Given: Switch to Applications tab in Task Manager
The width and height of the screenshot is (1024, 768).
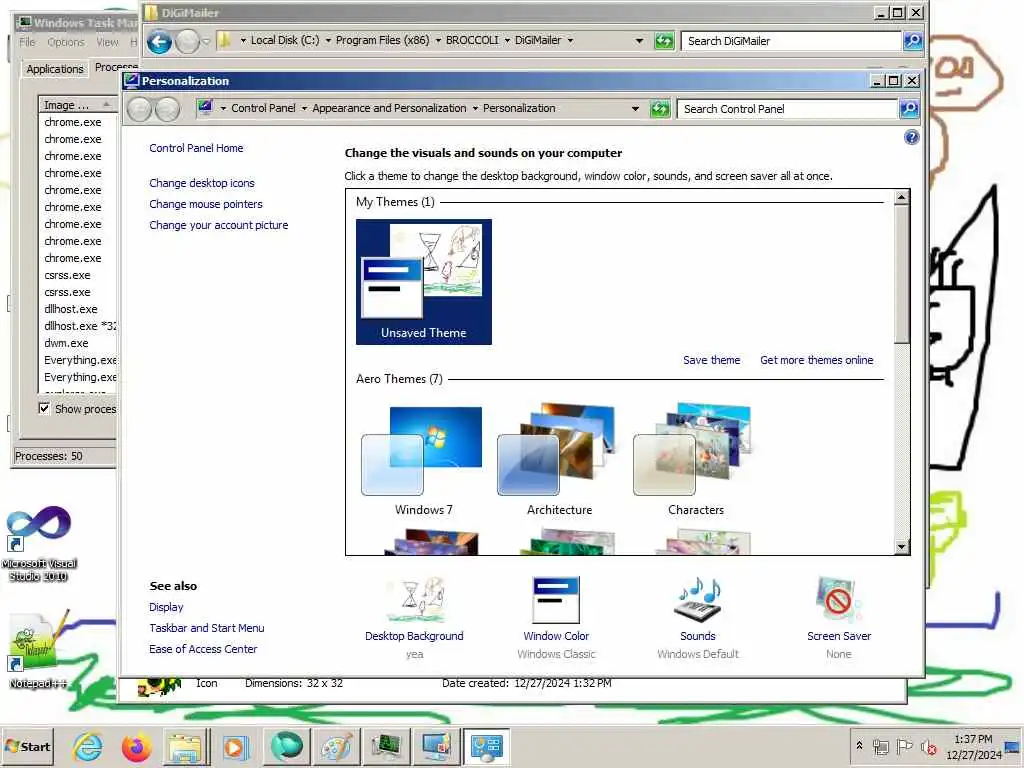Looking at the screenshot, I should pyautogui.click(x=55, y=69).
